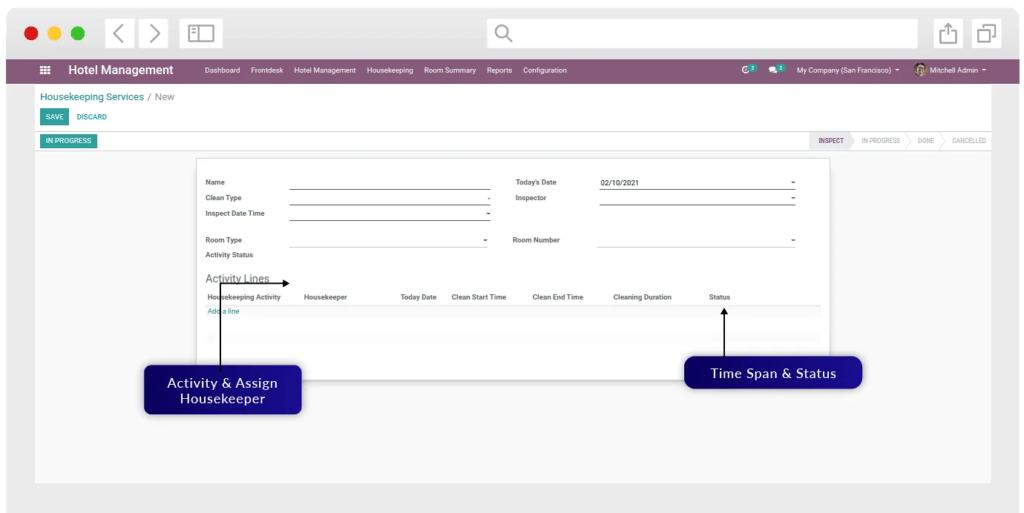Open the apps grid menu icon
Screen dimensions: 1024x513
pos(45,70)
